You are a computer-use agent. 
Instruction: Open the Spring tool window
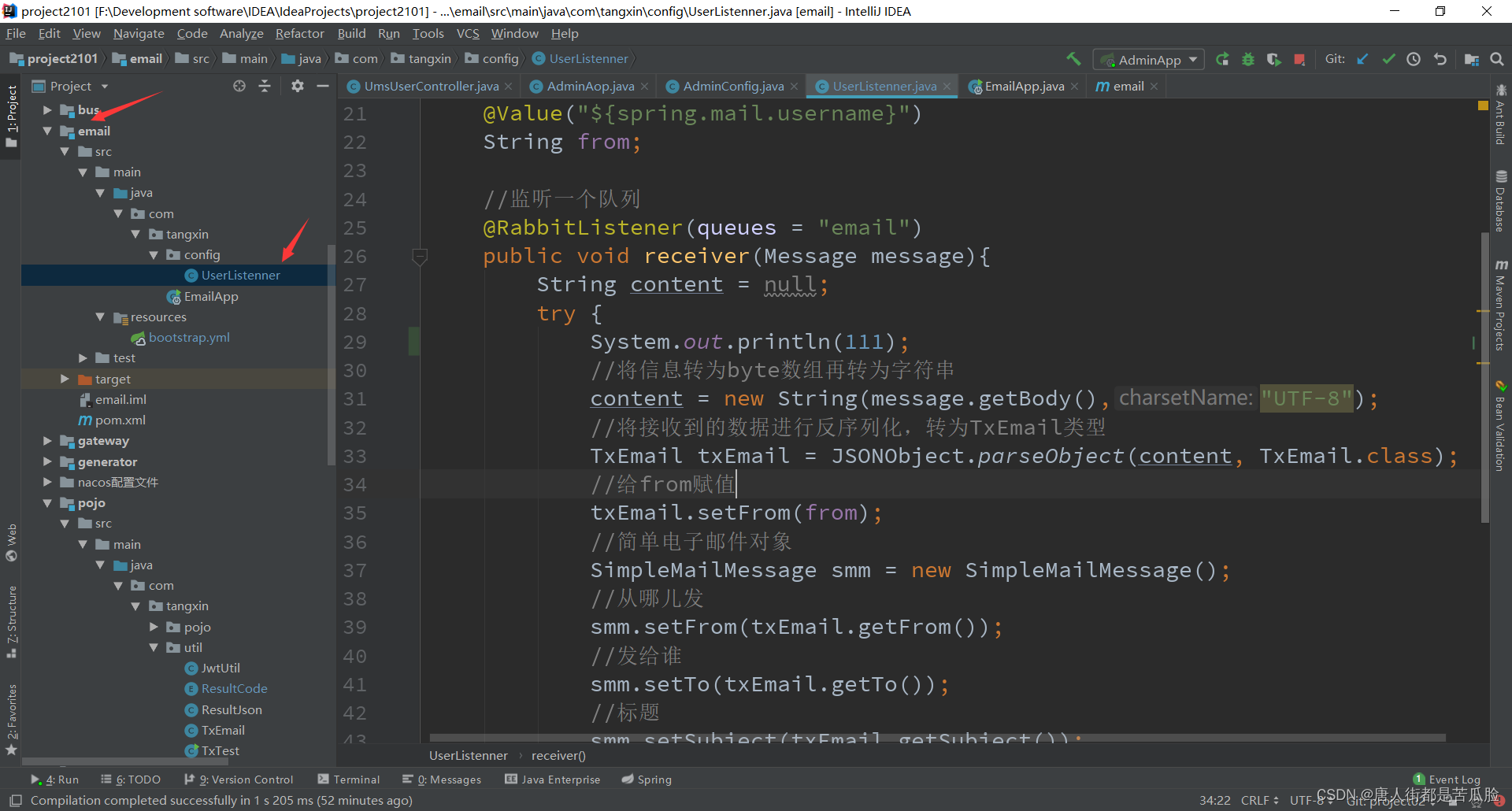[647, 780]
